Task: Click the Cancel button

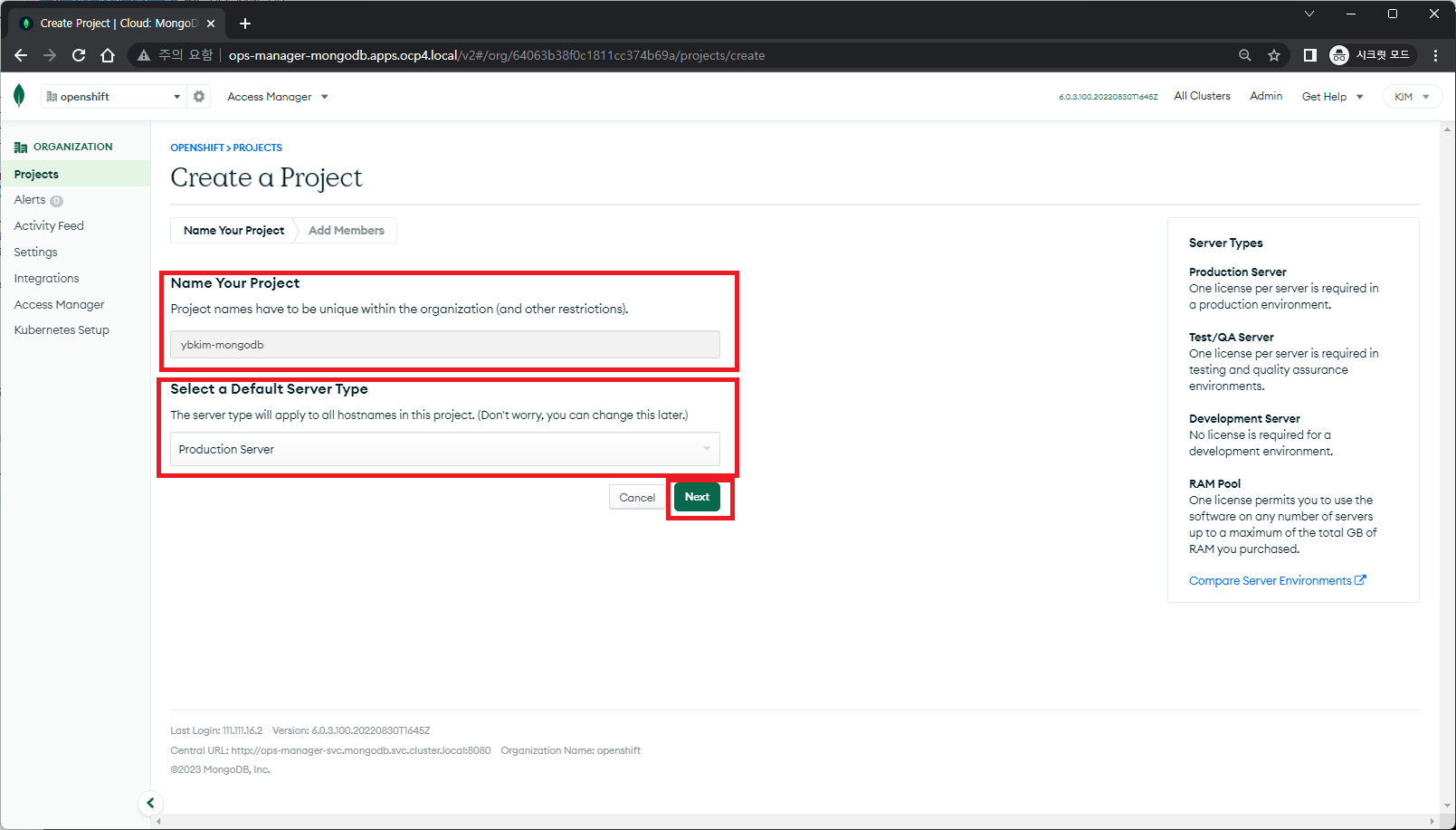Action: coord(637,497)
